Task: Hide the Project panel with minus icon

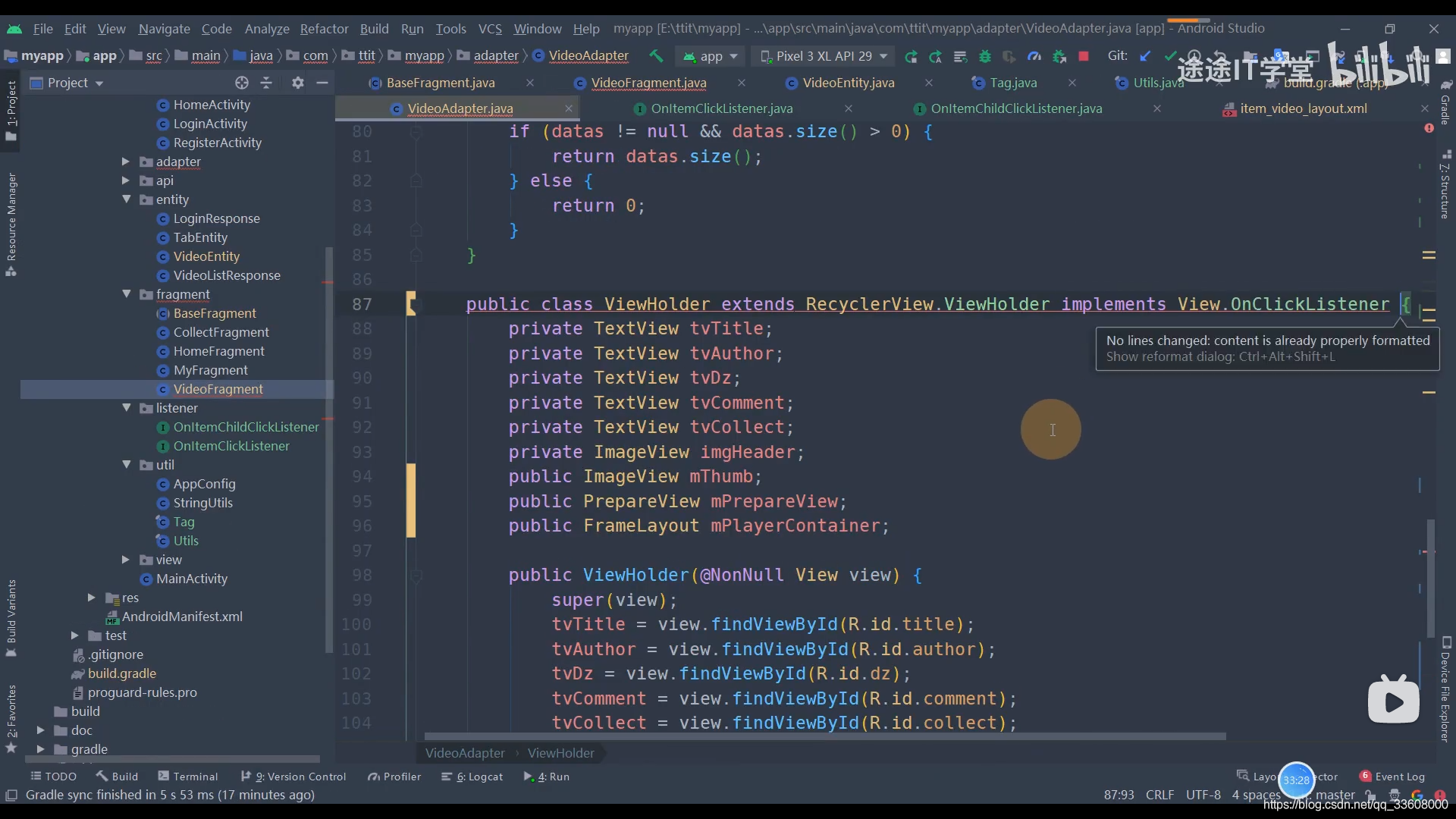Action: [322, 83]
